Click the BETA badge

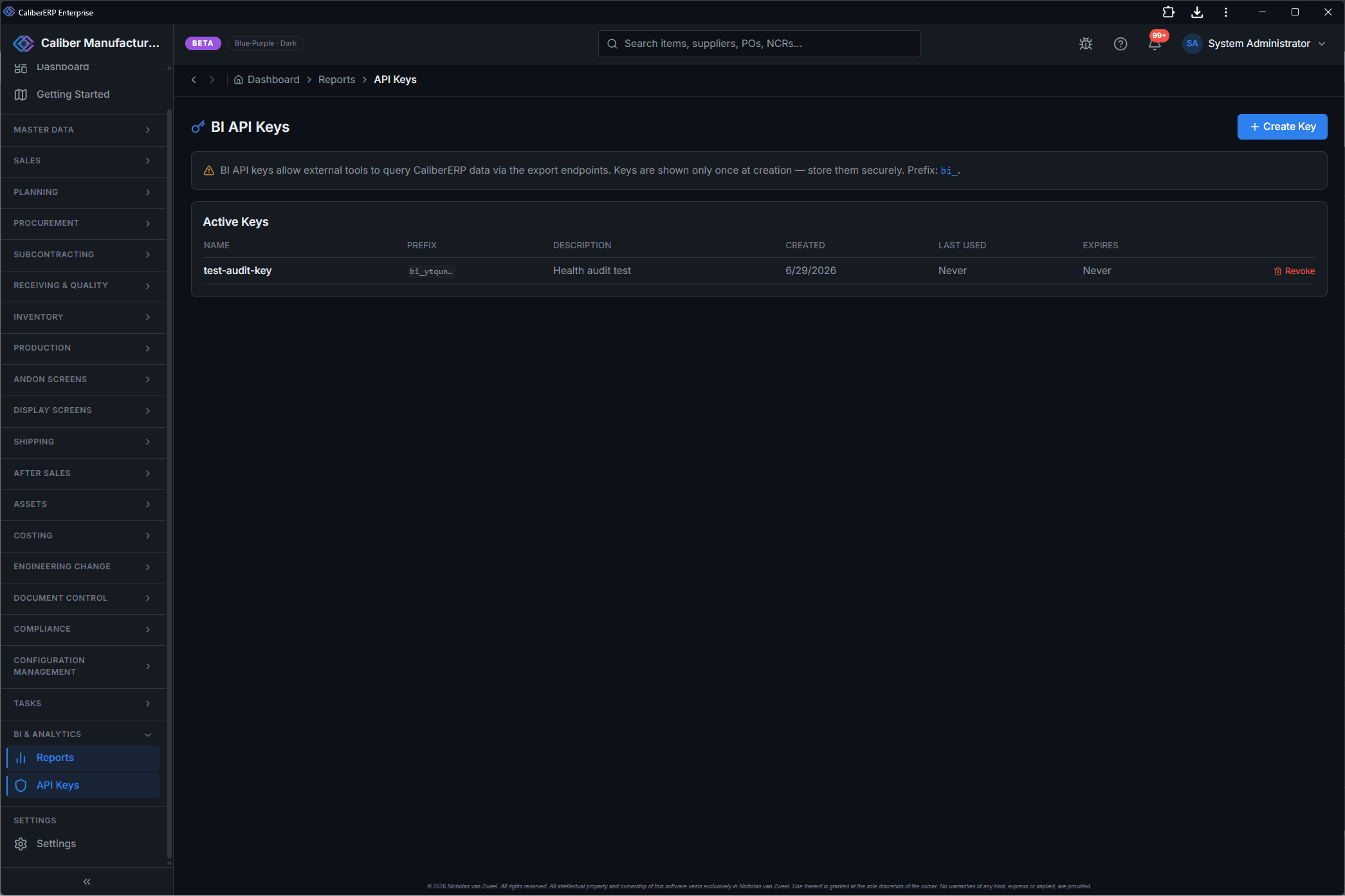tap(203, 43)
